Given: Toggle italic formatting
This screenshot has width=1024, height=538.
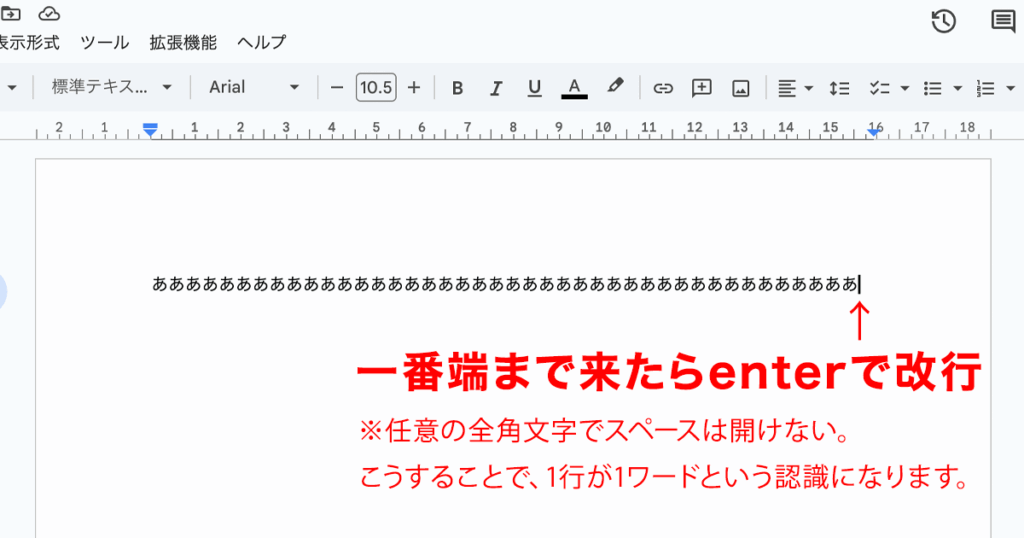Looking at the screenshot, I should click(496, 88).
